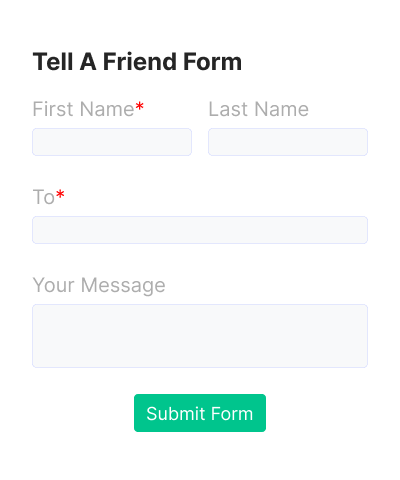The width and height of the screenshot is (400, 480).
Task: Click the word Tell in the title
Action: (53, 62)
